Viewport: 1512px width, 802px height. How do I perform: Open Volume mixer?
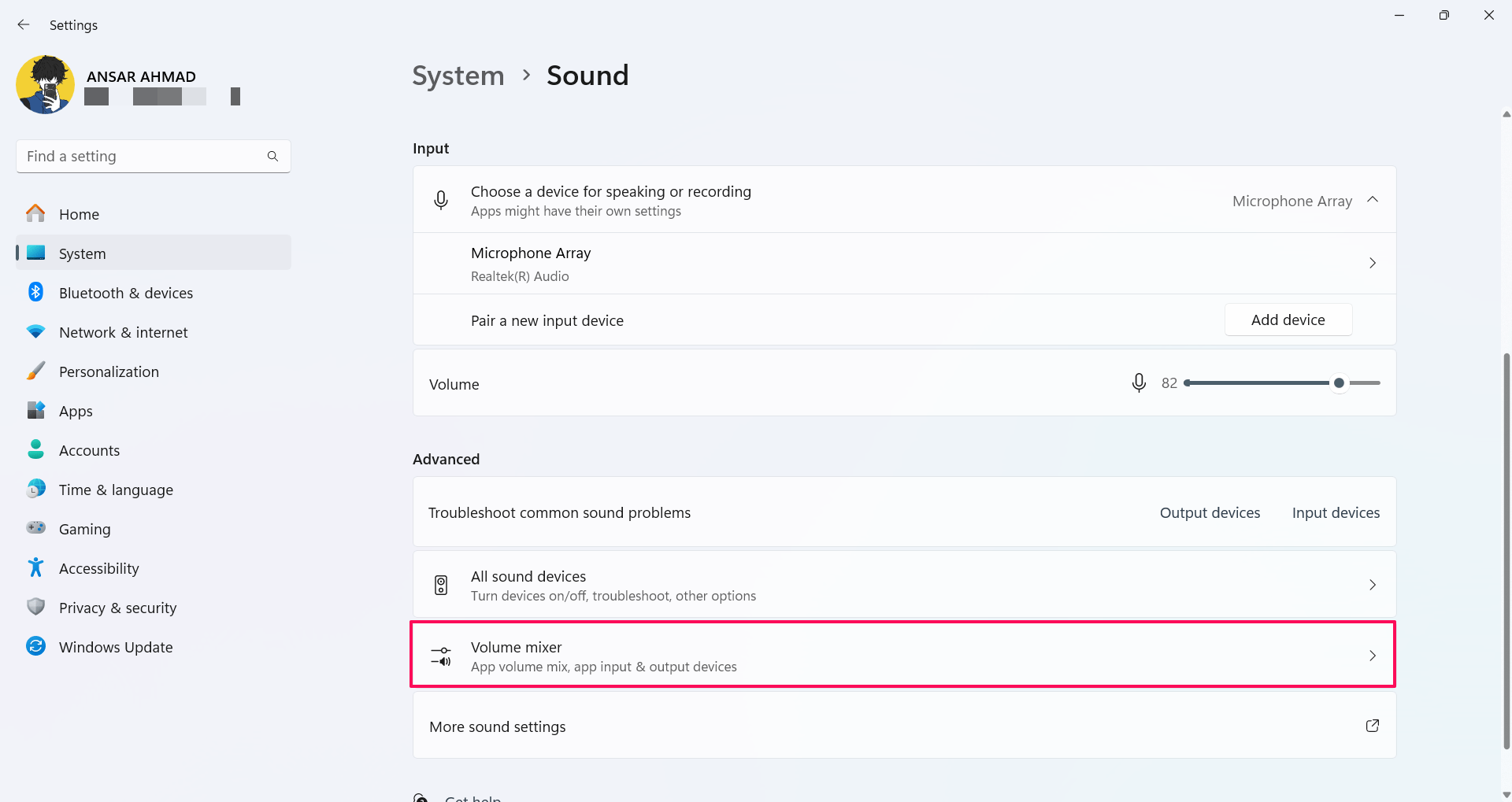click(904, 656)
